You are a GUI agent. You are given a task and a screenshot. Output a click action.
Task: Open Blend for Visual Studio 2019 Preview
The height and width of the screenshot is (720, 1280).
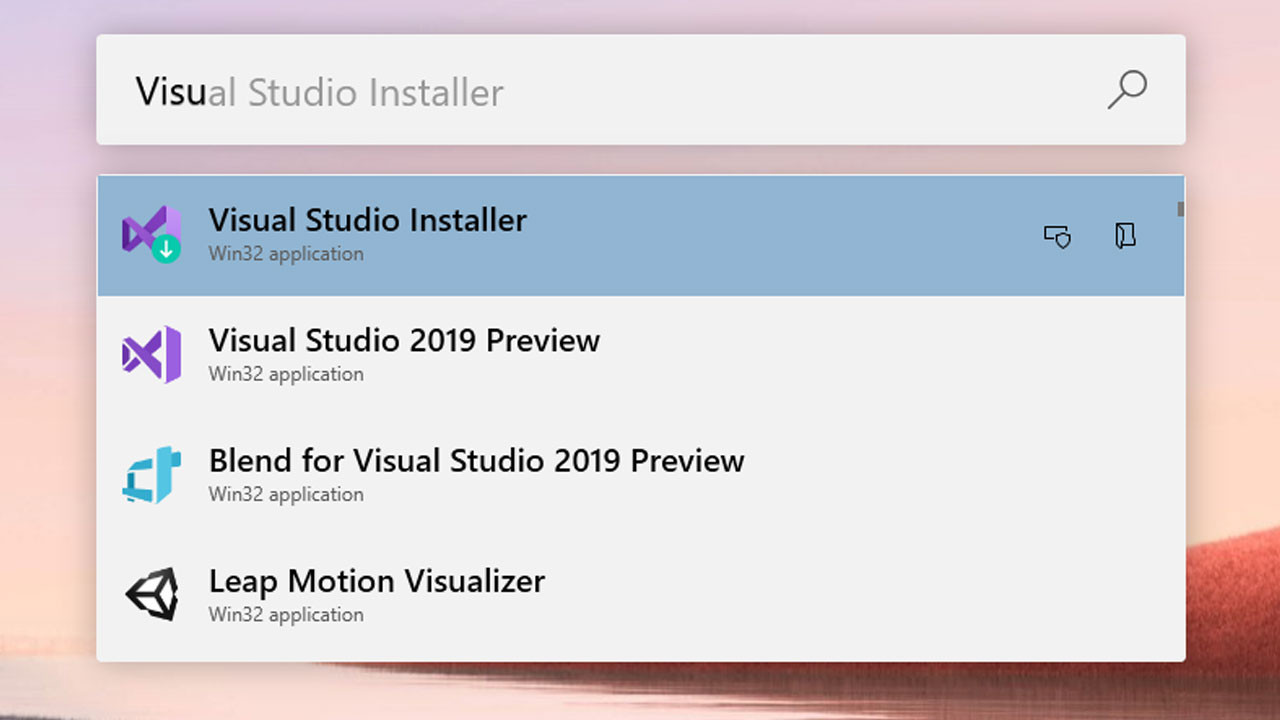pos(476,461)
